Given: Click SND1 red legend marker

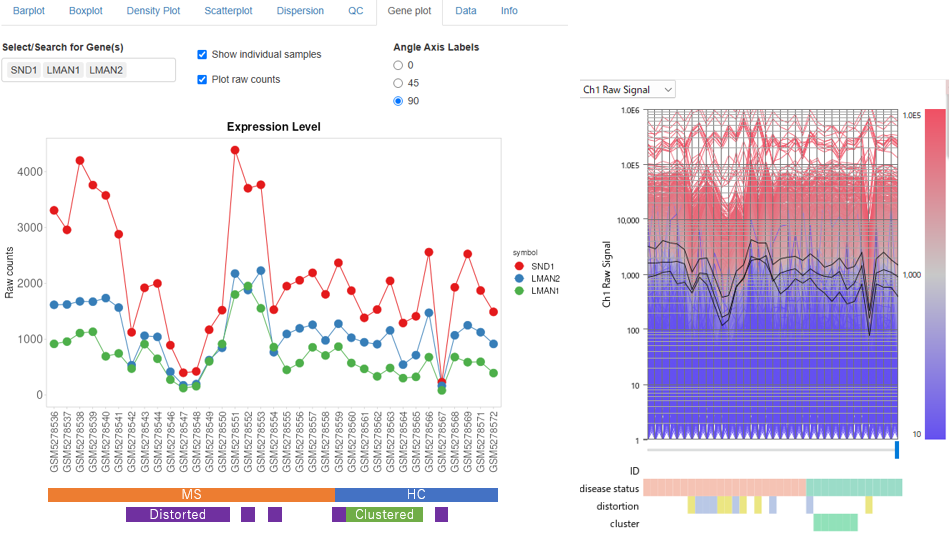Looking at the screenshot, I should [x=519, y=266].
